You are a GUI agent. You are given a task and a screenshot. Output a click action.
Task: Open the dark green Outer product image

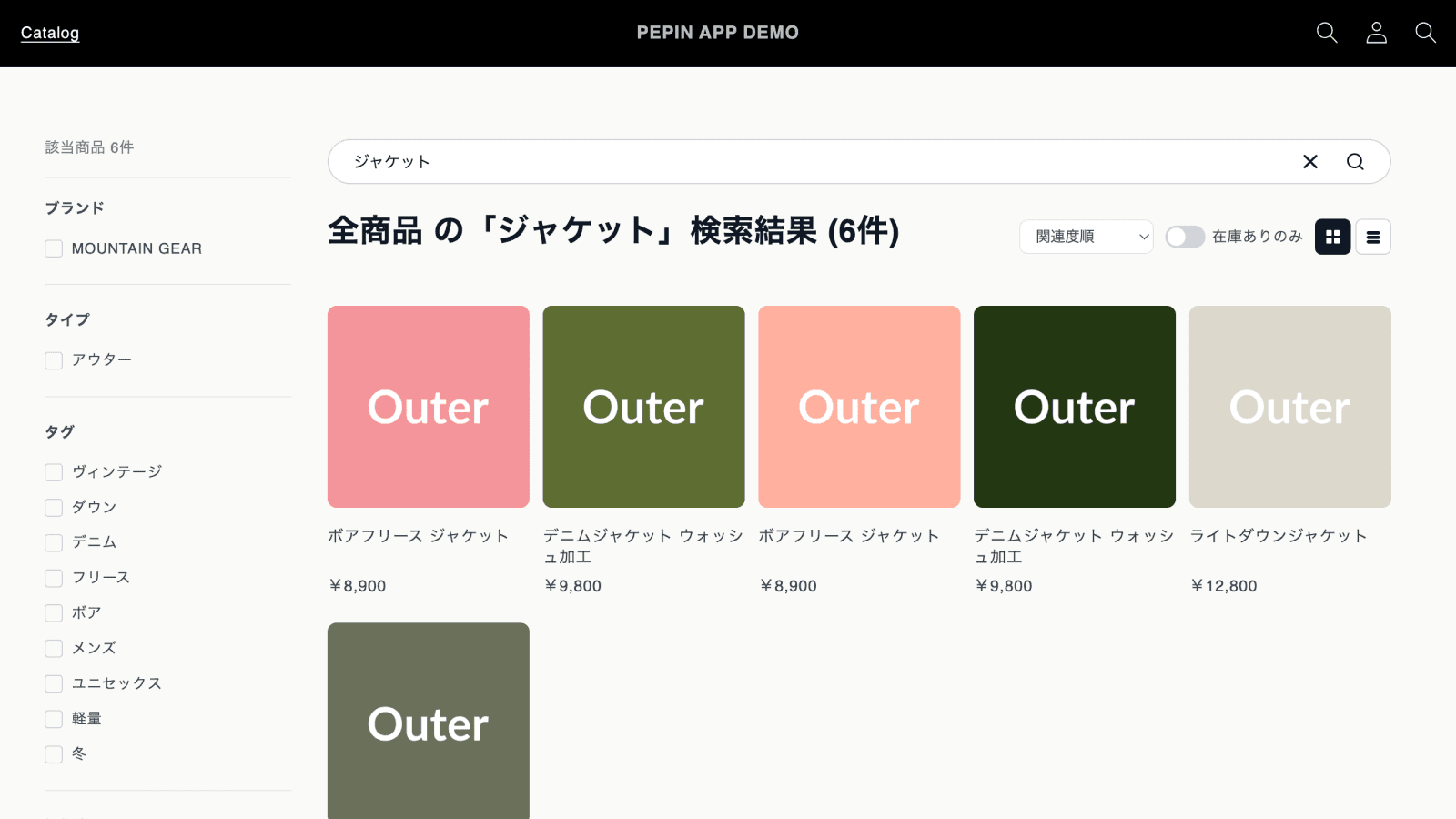pos(1075,407)
